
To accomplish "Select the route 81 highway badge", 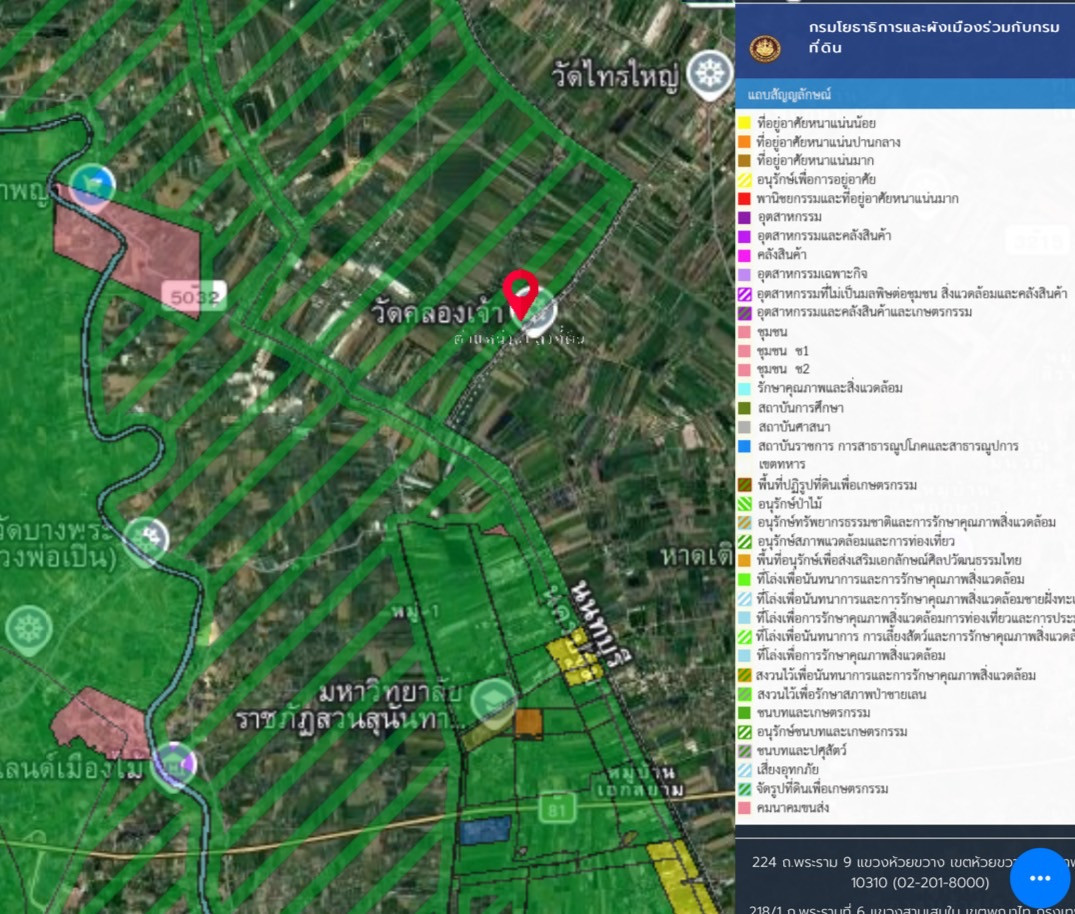I will [x=557, y=810].
